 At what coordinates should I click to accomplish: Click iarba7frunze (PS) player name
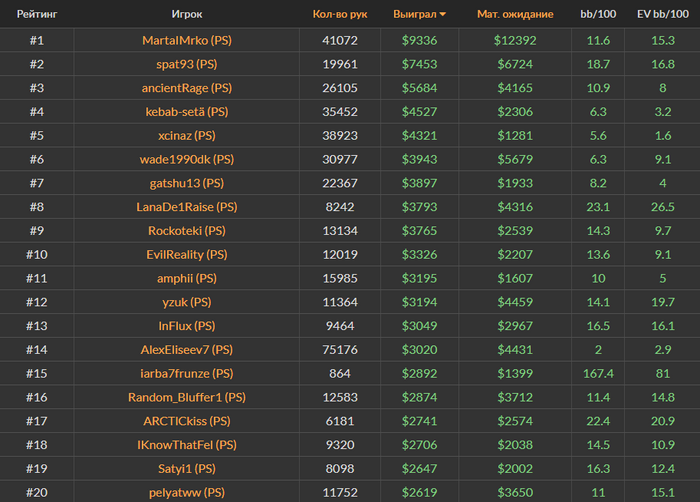[186, 373]
